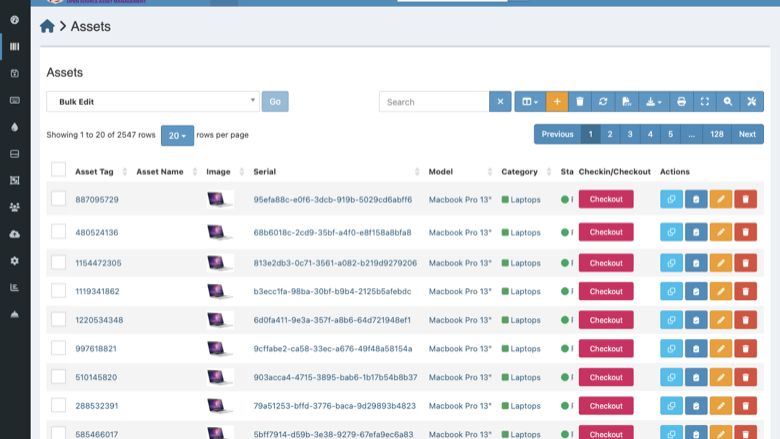780x439 pixels.
Task: Open advanced search magnifier icon
Action: (728, 101)
